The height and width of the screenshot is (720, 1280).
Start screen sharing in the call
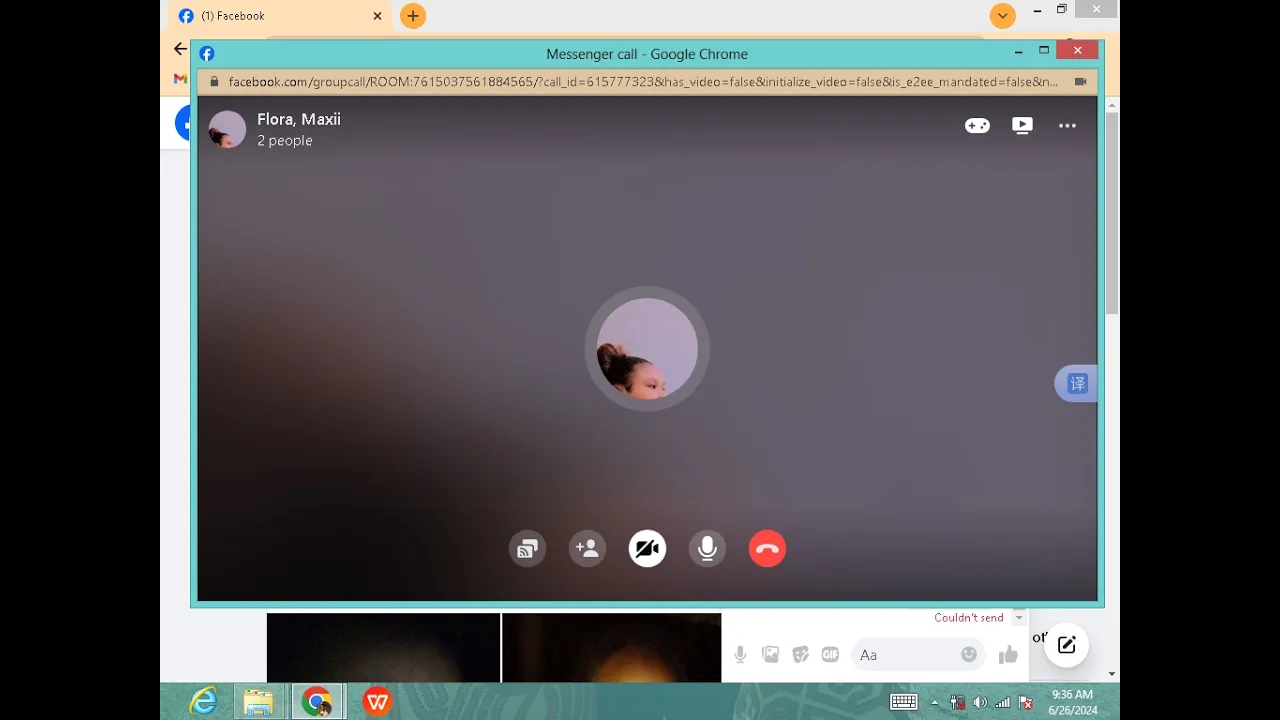pyautogui.click(x=527, y=549)
